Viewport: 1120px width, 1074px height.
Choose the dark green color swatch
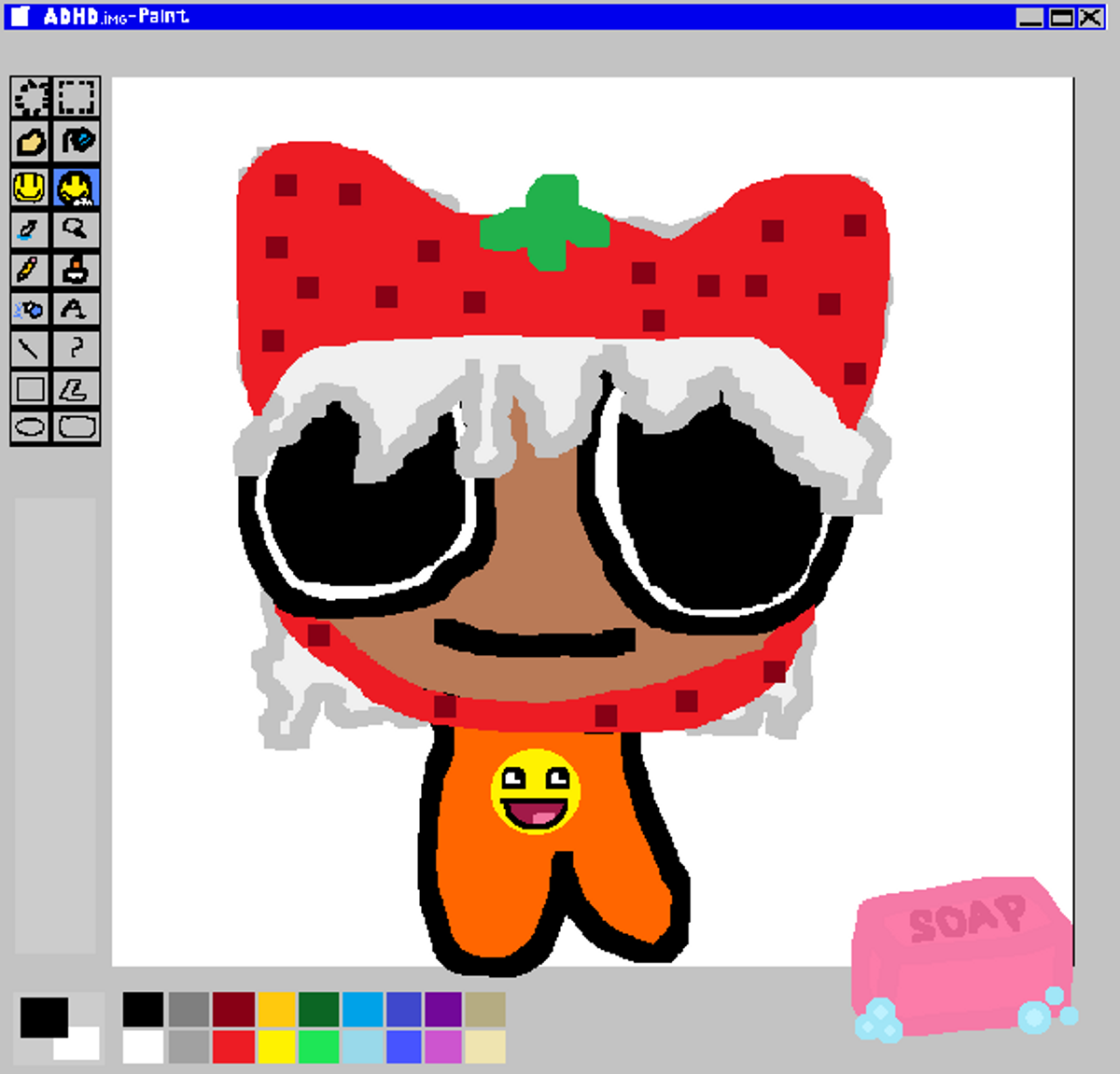(x=318, y=1009)
